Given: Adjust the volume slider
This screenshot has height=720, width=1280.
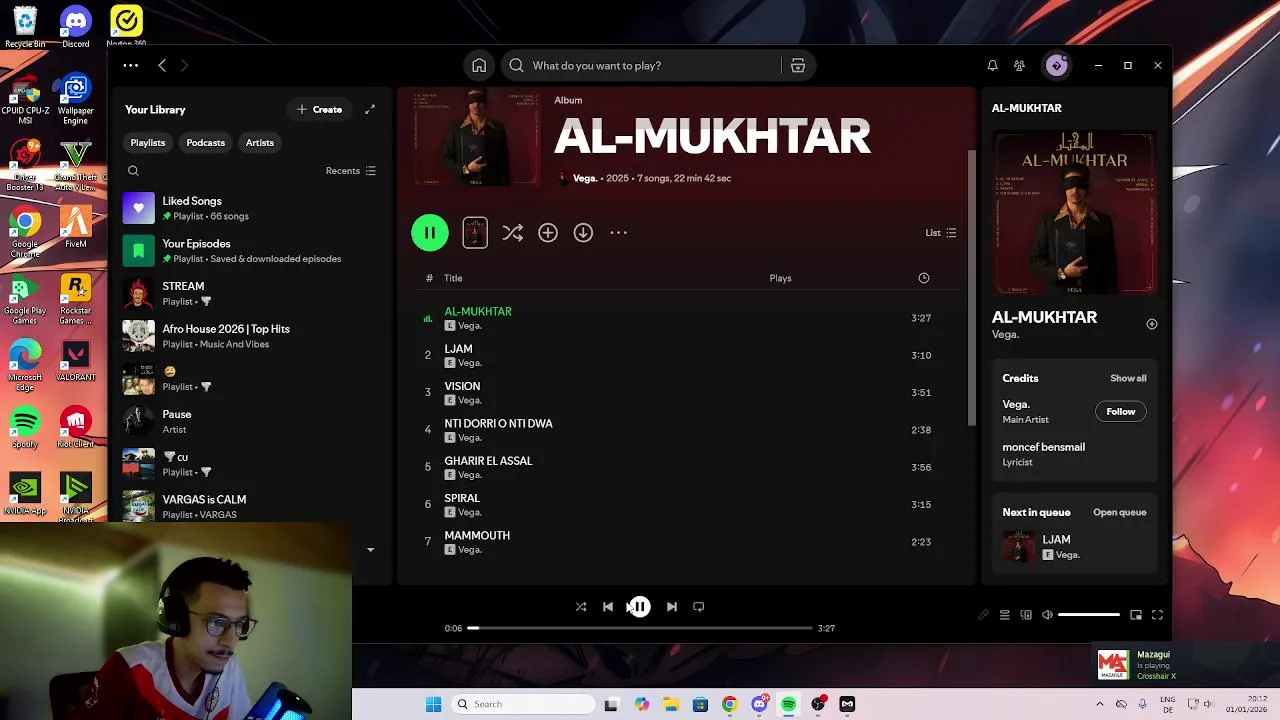Looking at the screenshot, I should point(1089,615).
